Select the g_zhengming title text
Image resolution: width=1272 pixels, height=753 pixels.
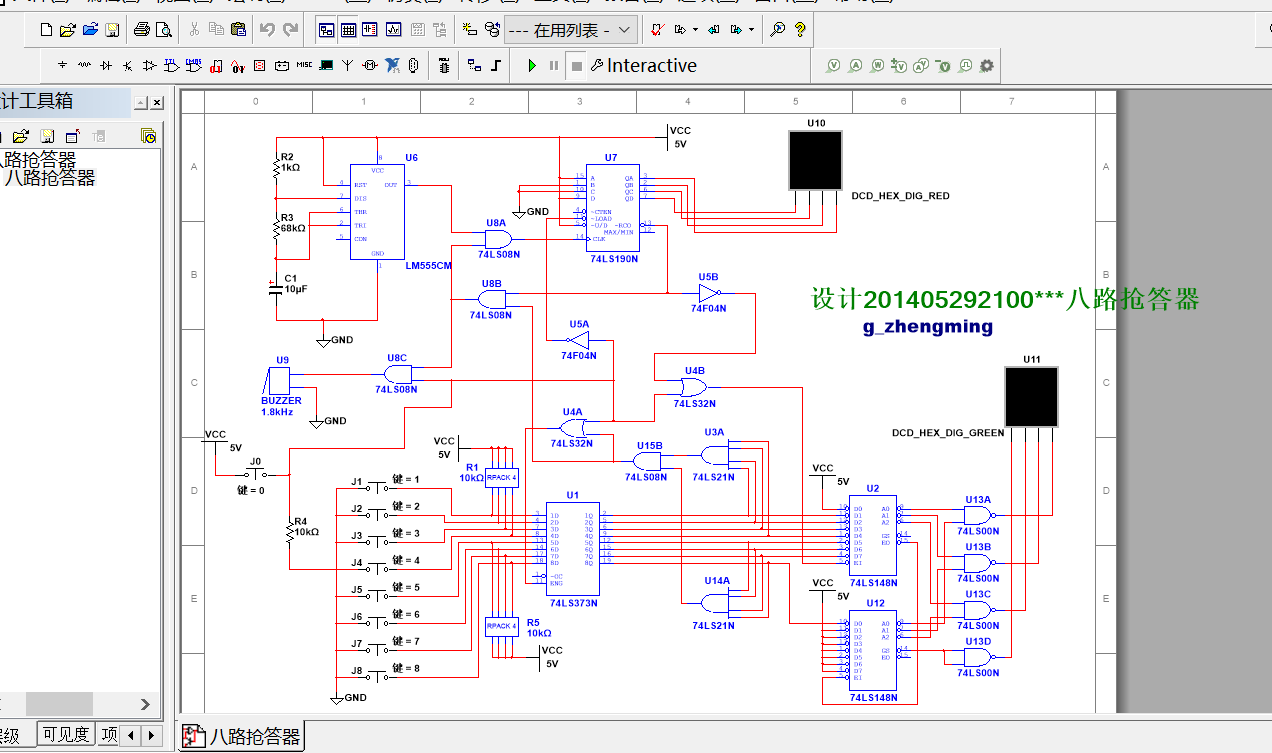point(928,326)
